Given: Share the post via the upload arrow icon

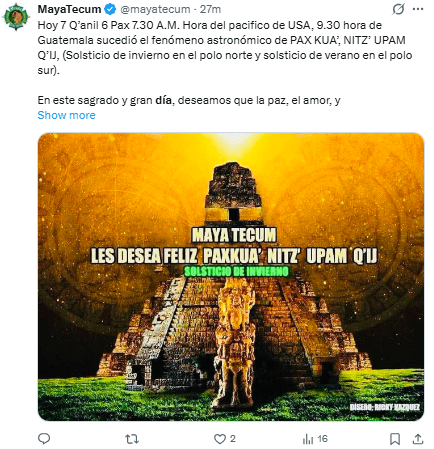Looking at the screenshot, I should click(x=418, y=439).
